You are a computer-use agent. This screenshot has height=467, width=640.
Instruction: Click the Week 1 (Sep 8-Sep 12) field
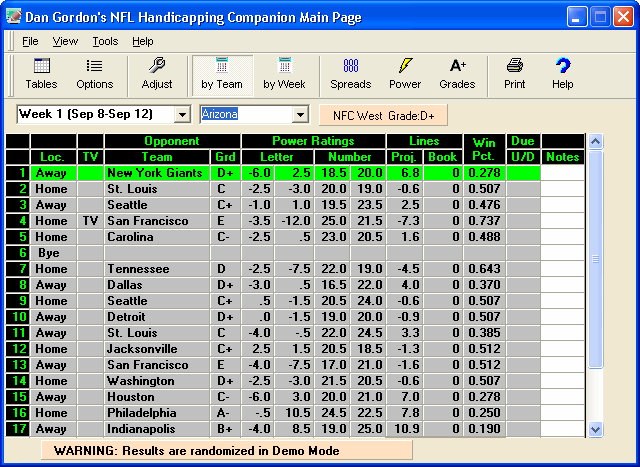pos(96,114)
